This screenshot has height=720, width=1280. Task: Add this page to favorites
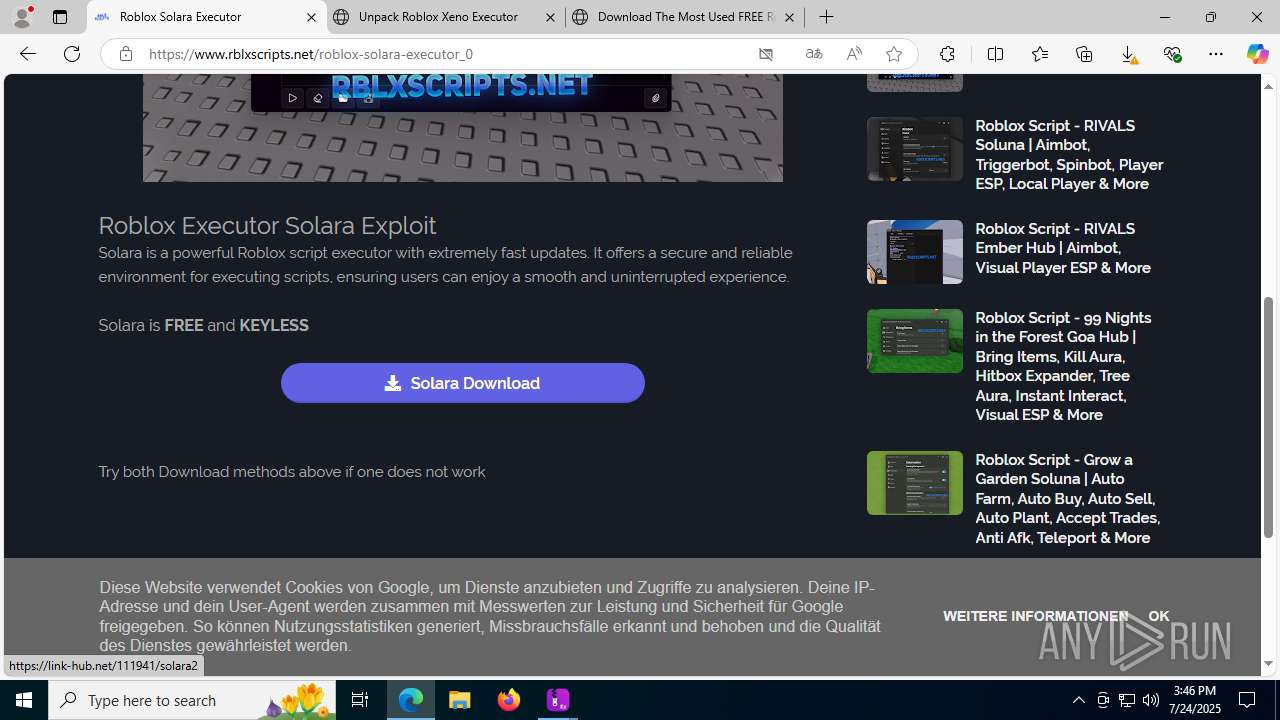(894, 54)
